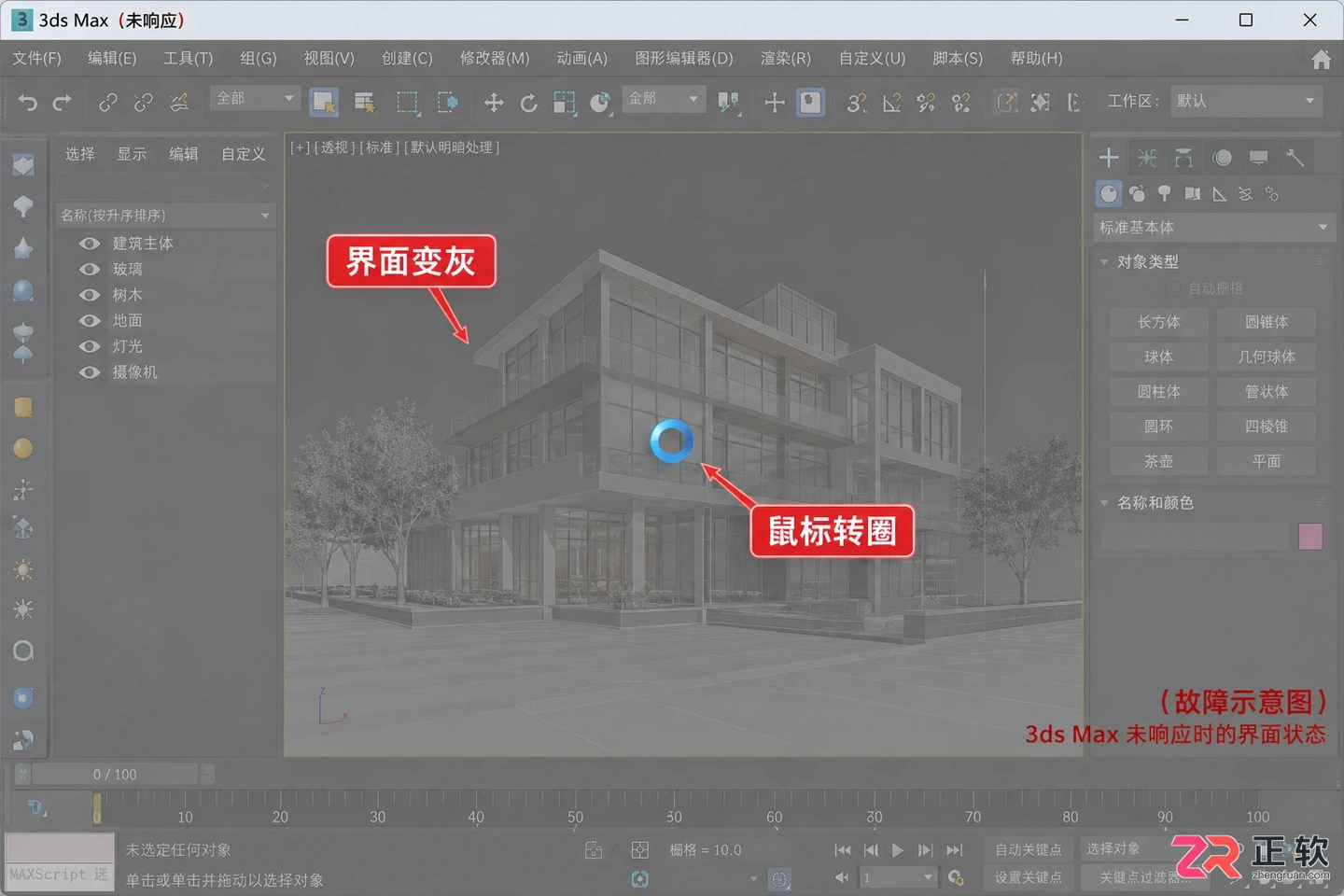Toggle the Percent Snap icon
Viewport: 1344px width, 896px height.
926,102
